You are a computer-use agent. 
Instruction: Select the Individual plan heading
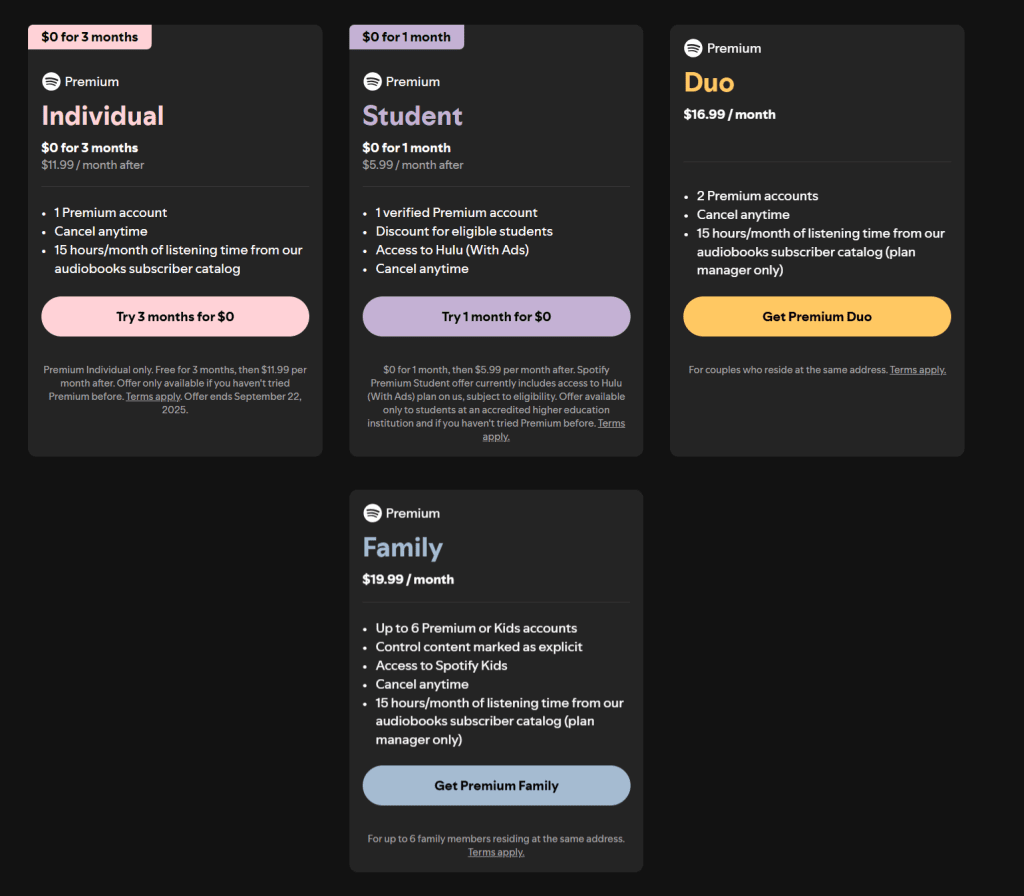pos(103,116)
